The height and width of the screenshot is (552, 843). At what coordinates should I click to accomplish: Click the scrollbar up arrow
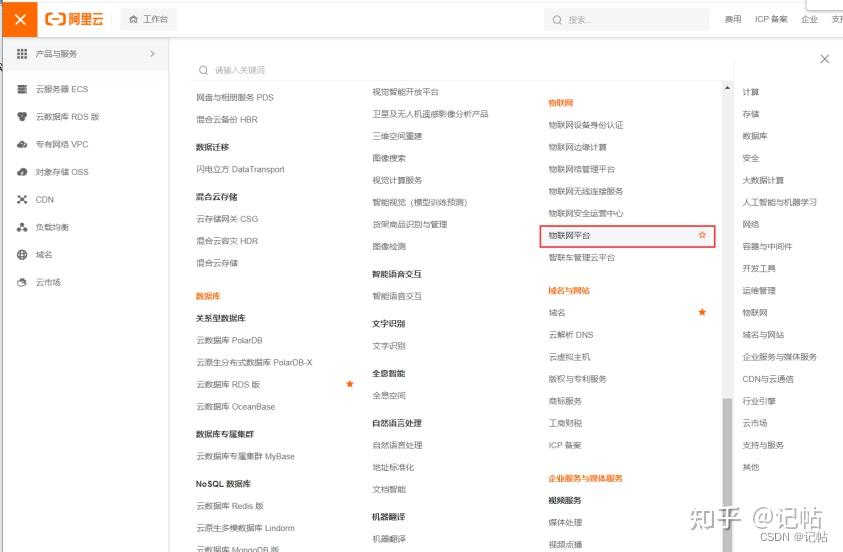pos(727,88)
